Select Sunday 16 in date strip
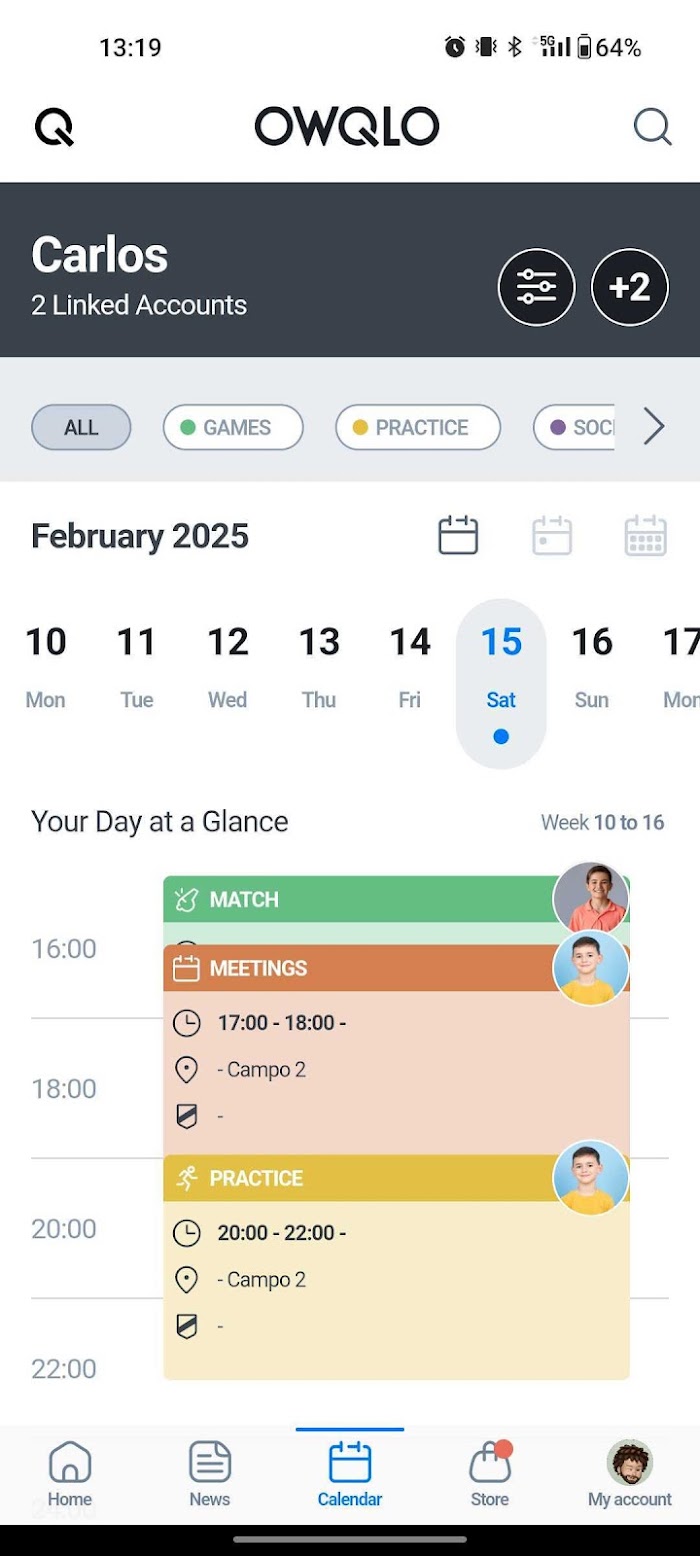This screenshot has height=1556, width=700. [x=592, y=665]
